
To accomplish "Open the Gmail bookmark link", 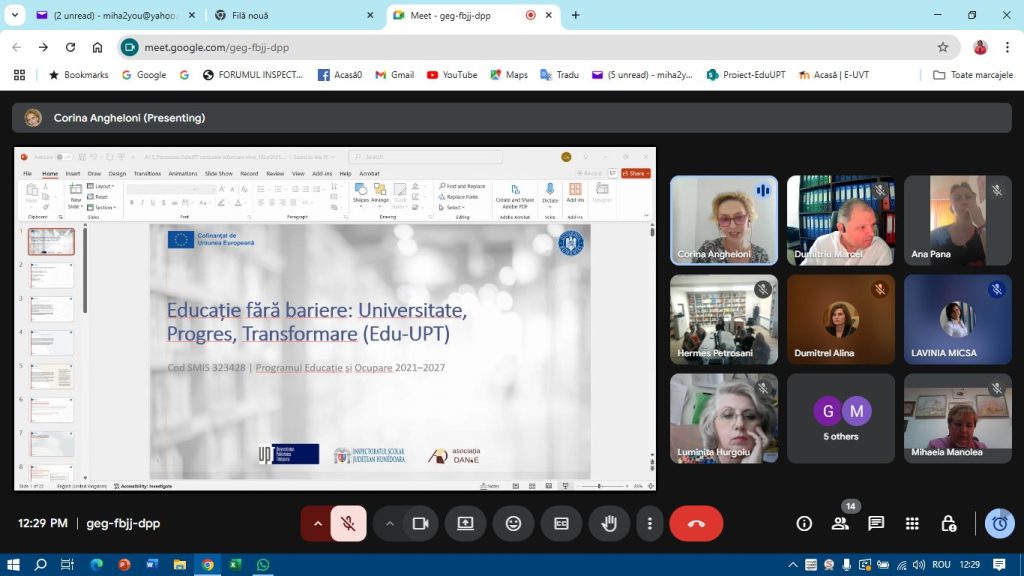I will [394, 75].
